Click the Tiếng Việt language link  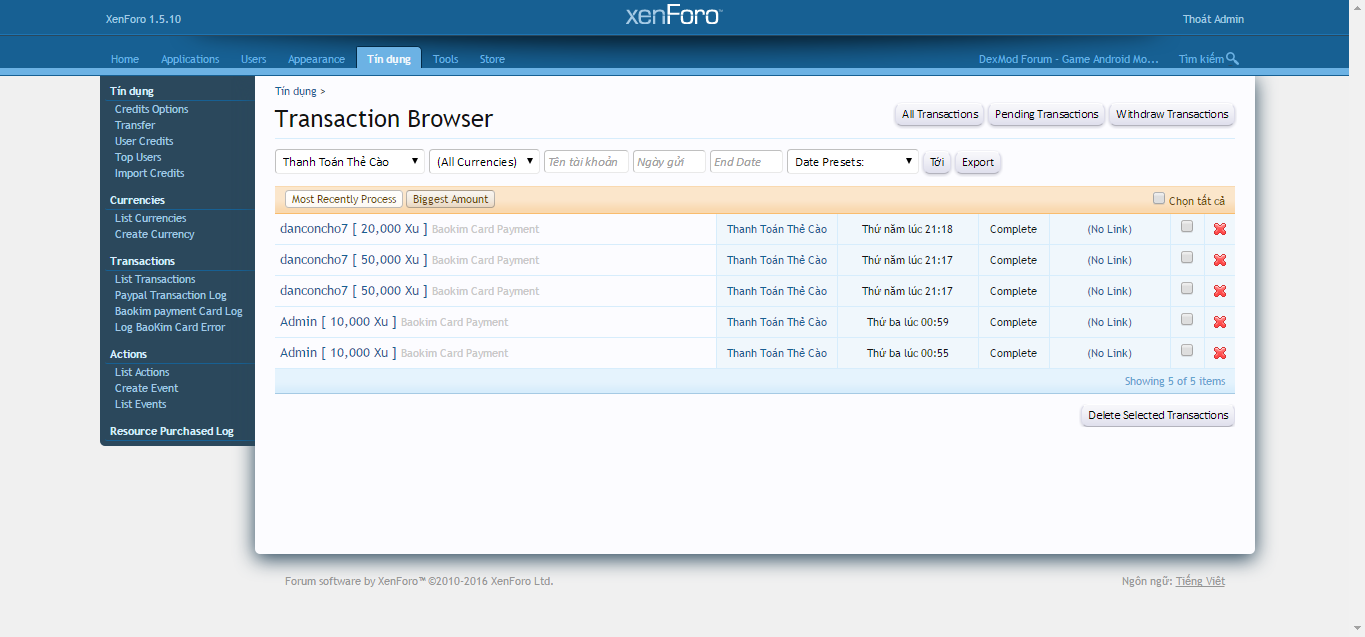pos(1200,581)
